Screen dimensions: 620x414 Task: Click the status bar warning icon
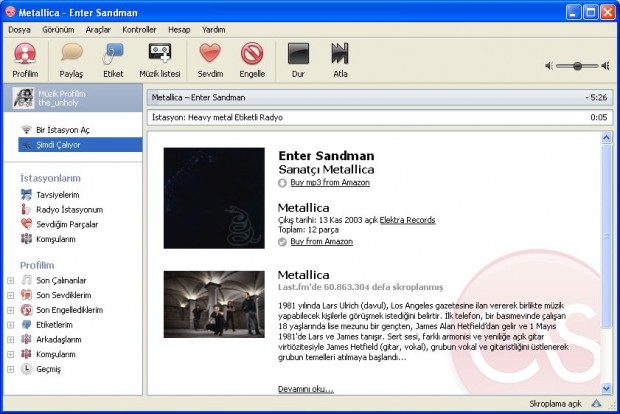tap(596, 404)
